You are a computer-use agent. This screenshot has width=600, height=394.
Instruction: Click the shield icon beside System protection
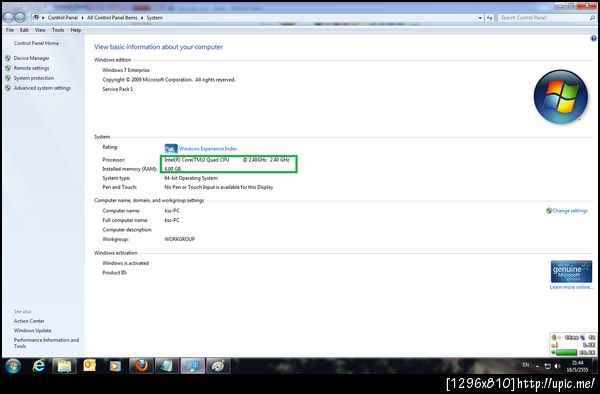(8, 78)
